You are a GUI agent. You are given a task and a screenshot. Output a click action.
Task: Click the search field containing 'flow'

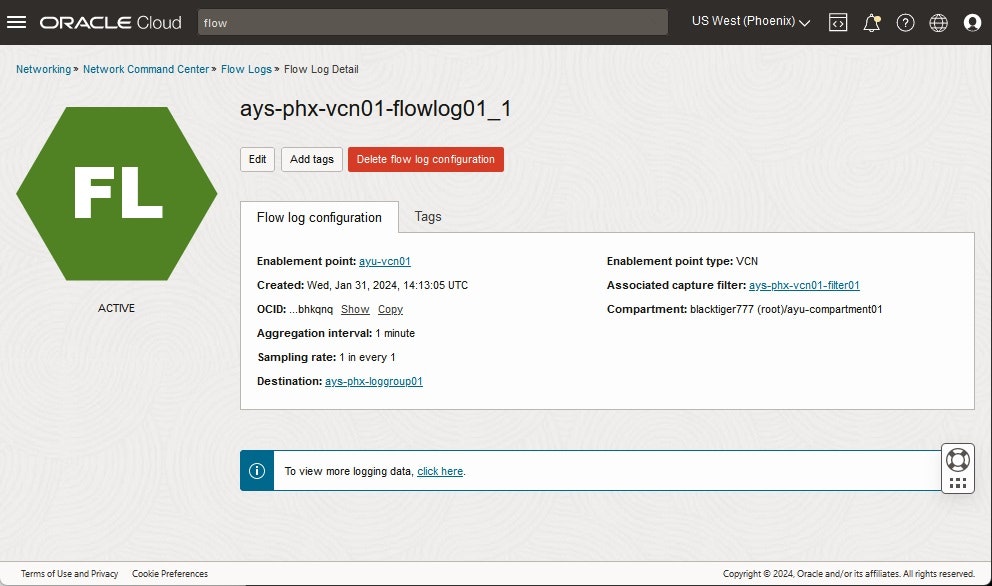(433, 23)
